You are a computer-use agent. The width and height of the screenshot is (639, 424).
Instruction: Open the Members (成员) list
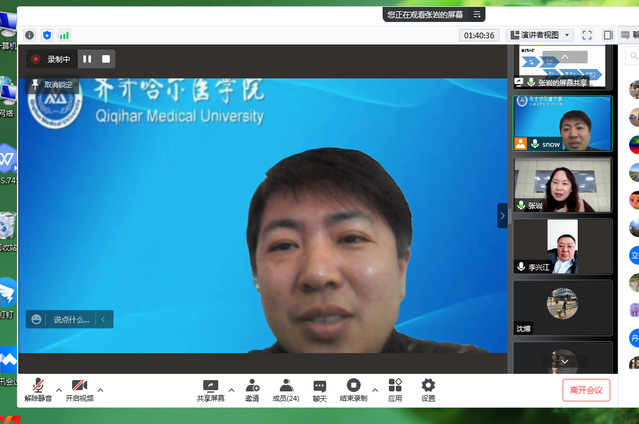(x=286, y=389)
